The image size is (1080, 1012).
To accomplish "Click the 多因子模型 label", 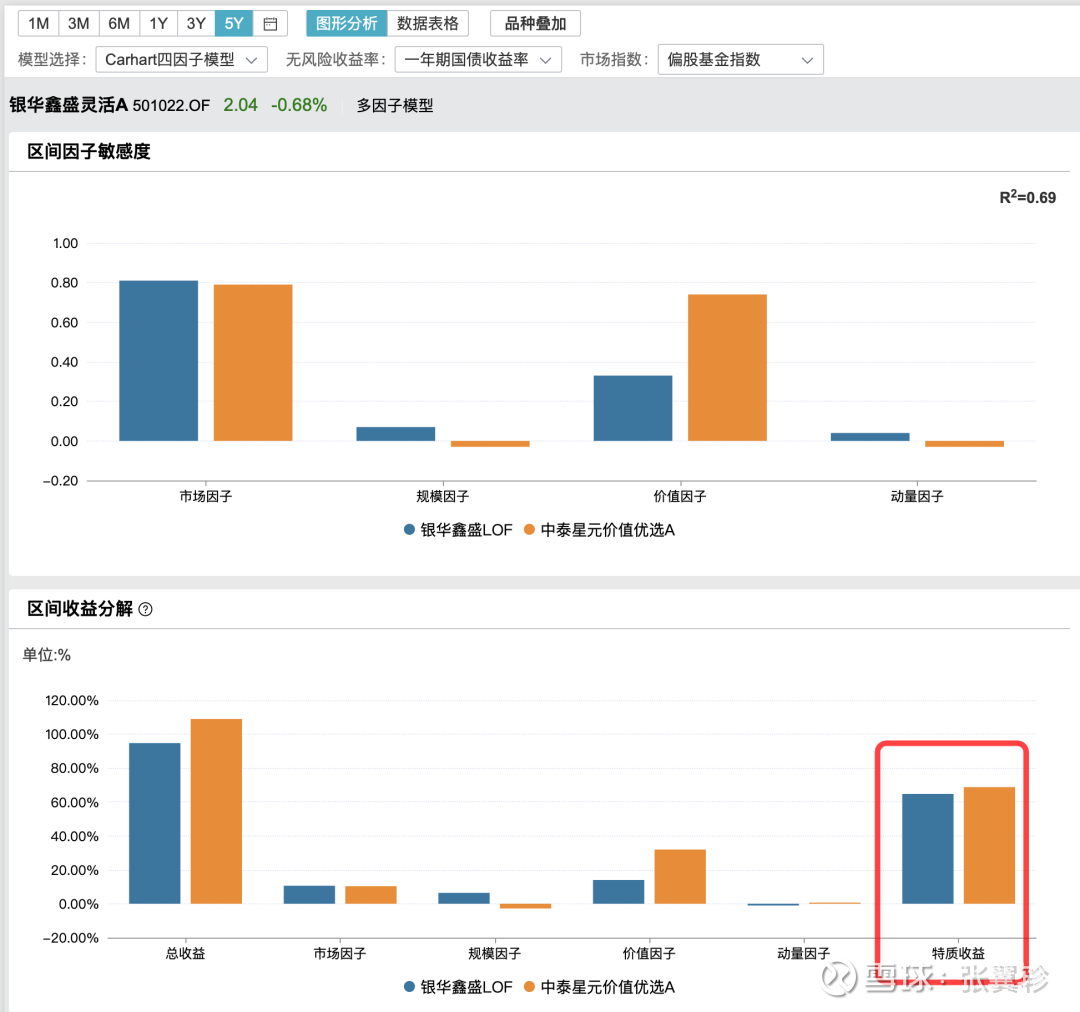I will (395, 105).
